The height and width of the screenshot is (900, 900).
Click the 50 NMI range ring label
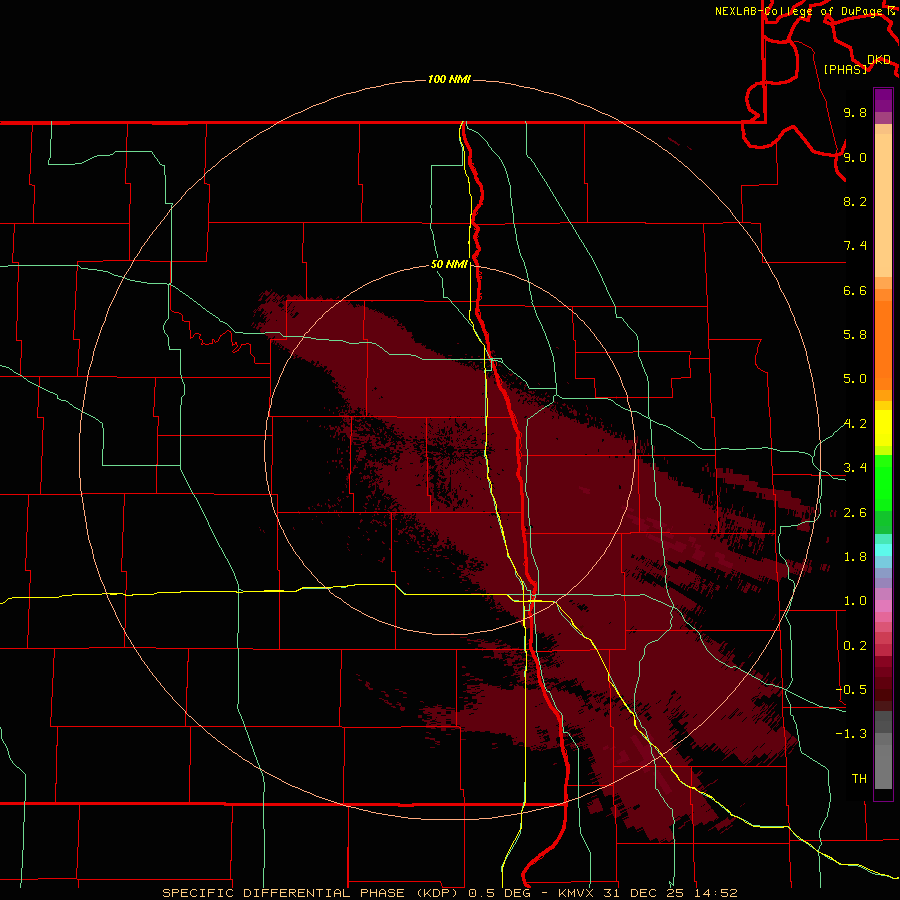(x=449, y=264)
